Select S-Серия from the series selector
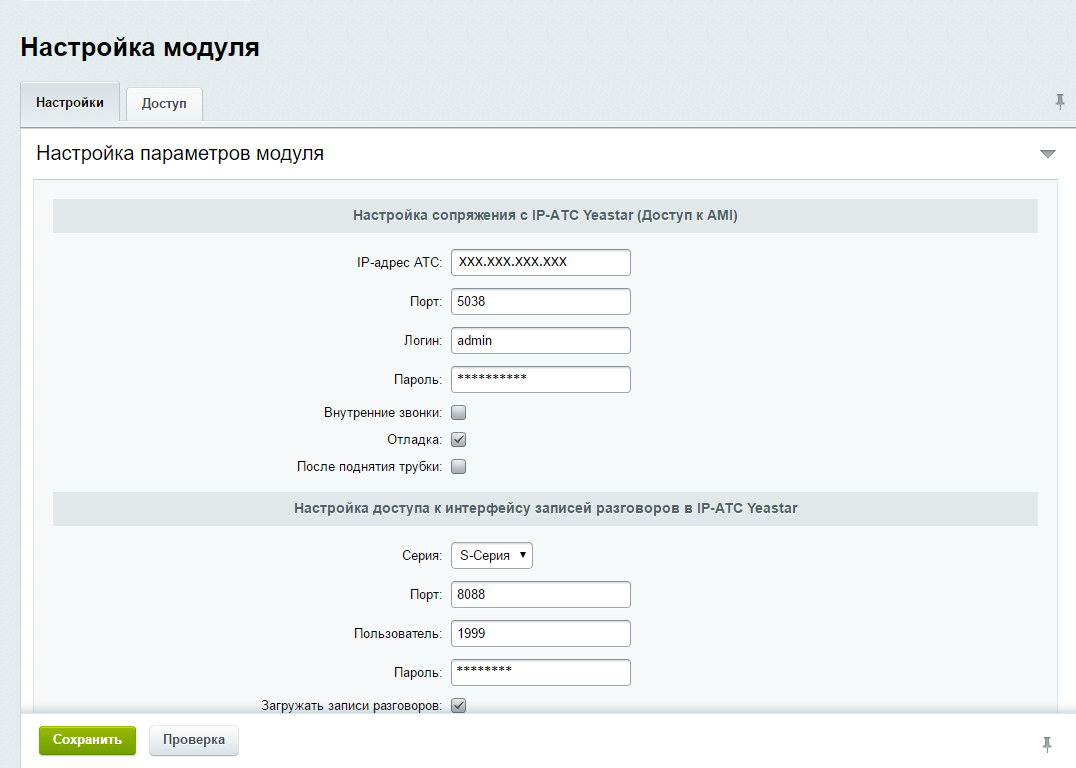1076x768 pixels. coord(491,555)
